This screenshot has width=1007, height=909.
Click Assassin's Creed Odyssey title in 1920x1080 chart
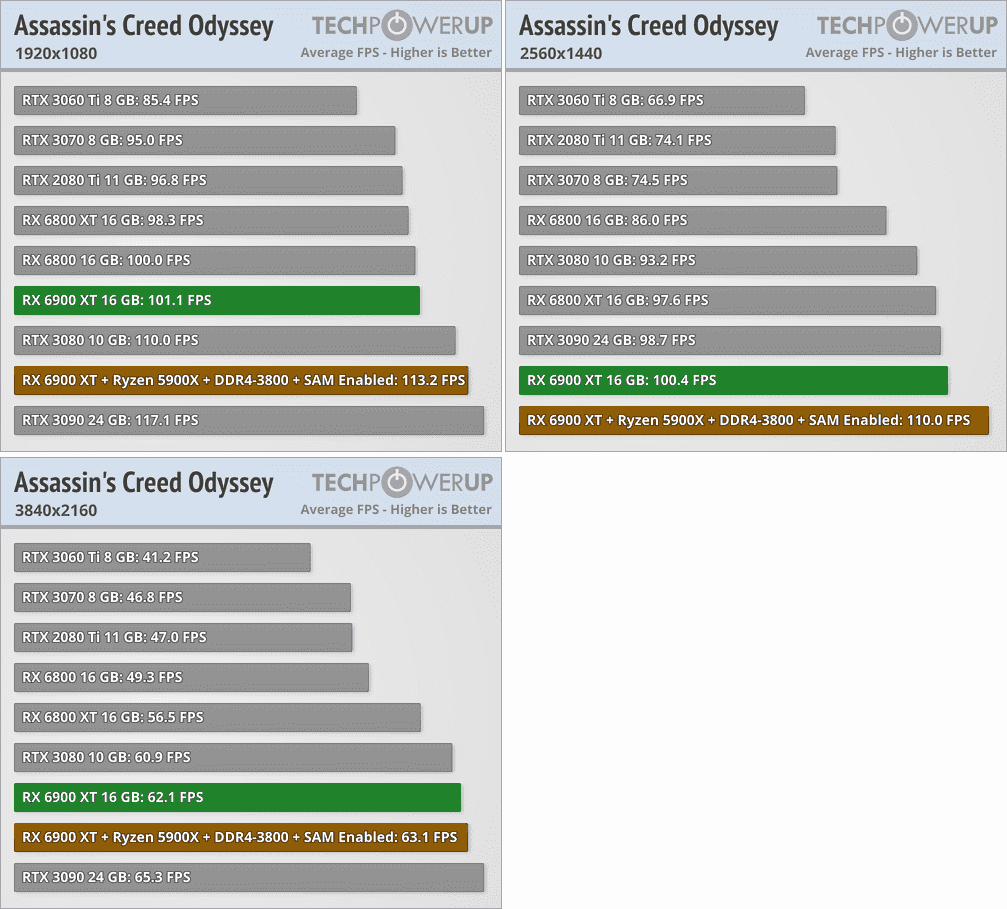point(144,26)
